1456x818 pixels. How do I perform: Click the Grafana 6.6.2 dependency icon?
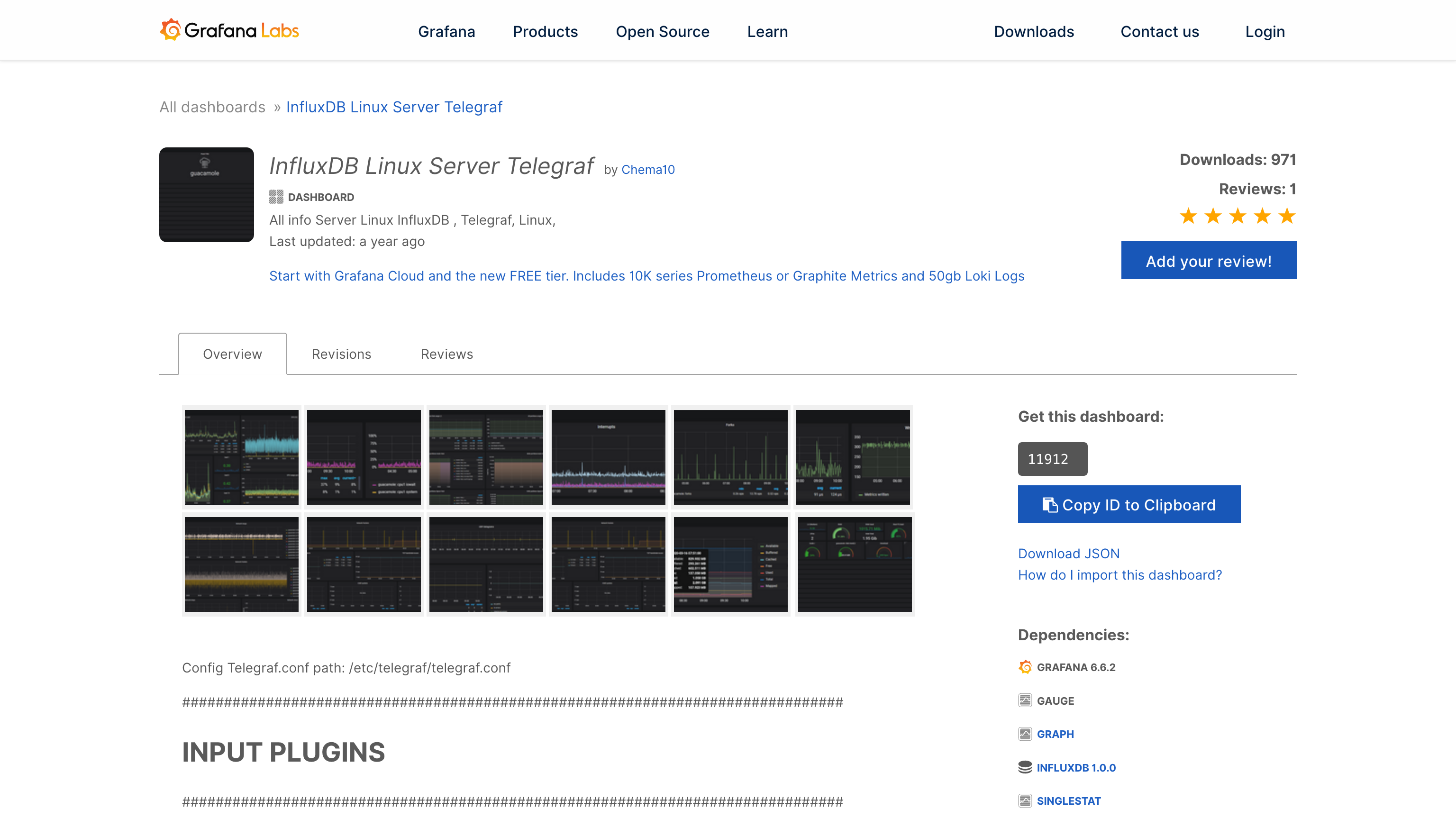click(x=1025, y=667)
